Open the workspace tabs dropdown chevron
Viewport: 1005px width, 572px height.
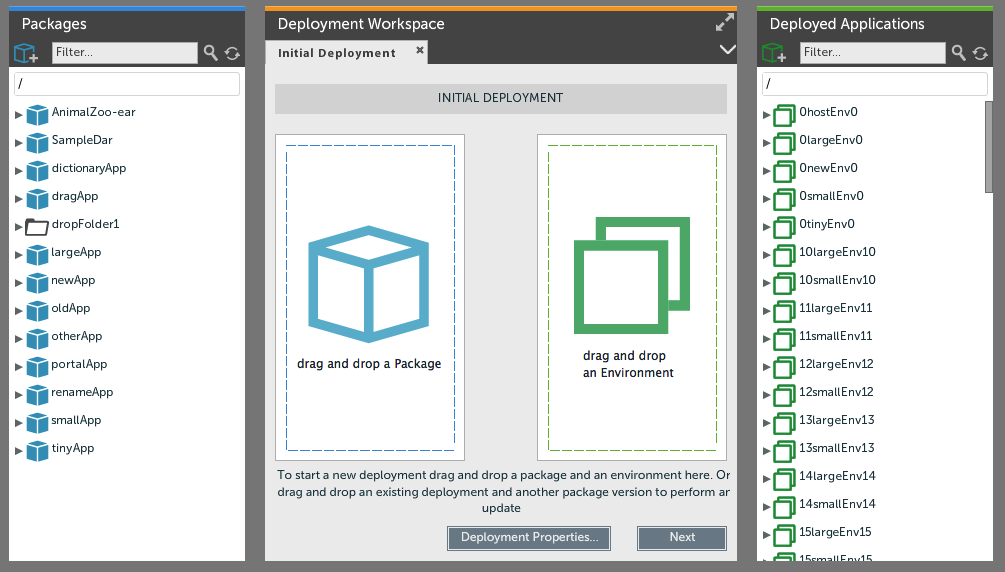[x=727, y=49]
